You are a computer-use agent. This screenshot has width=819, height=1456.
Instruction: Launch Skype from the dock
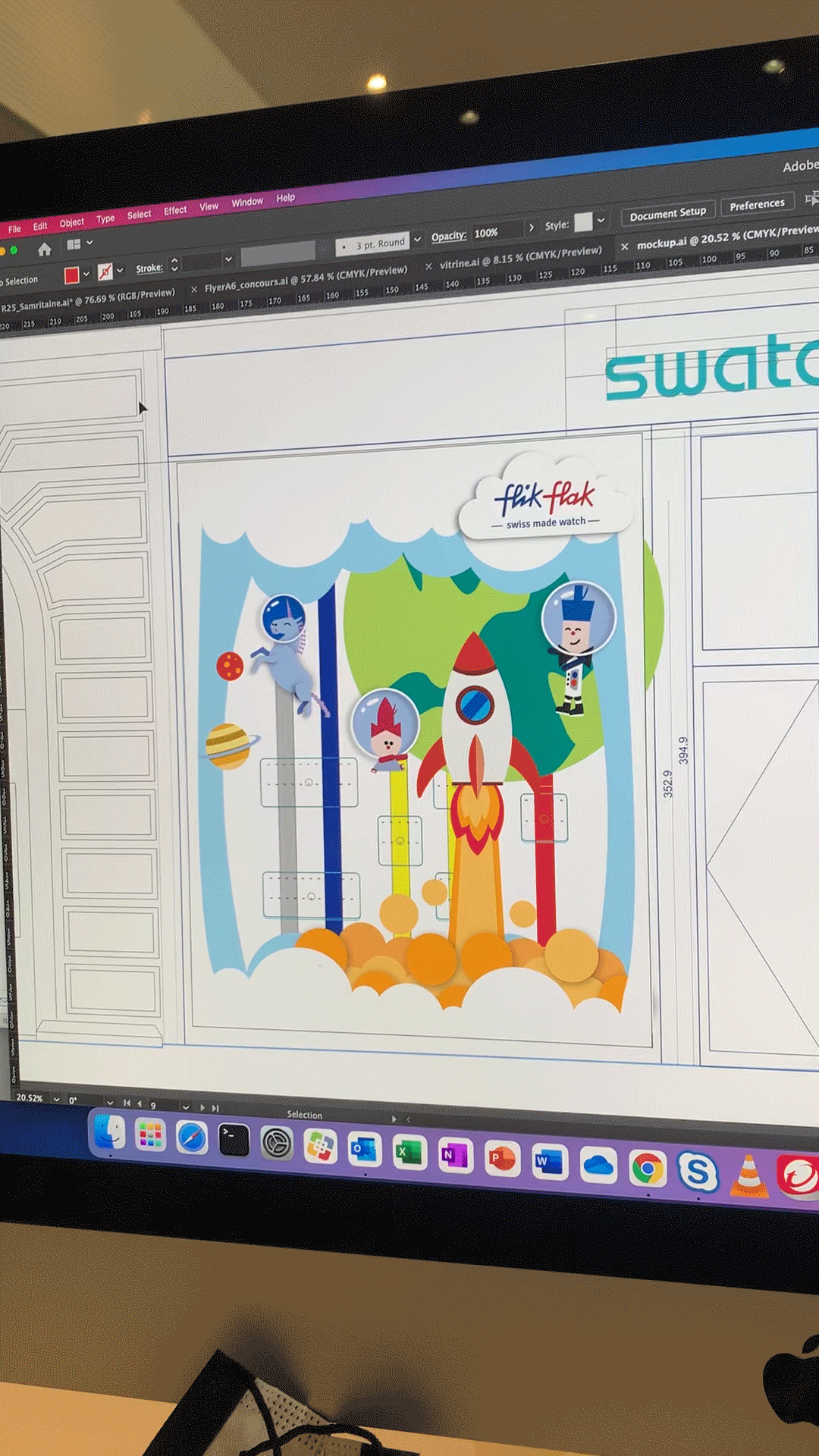(698, 1172)
